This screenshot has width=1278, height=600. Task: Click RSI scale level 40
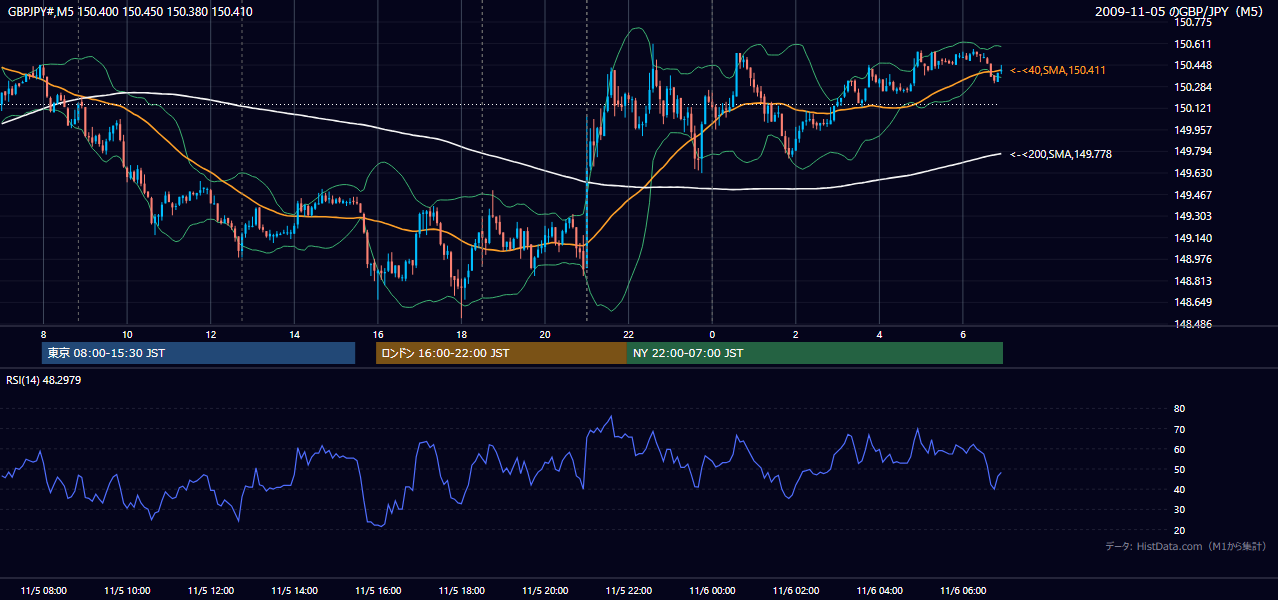[1179, 489]
